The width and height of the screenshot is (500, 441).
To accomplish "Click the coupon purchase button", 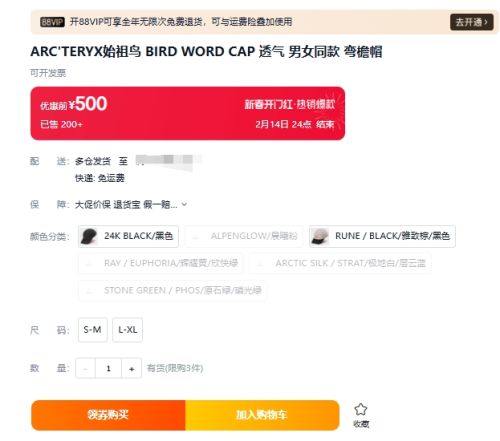I will [108, 415].
